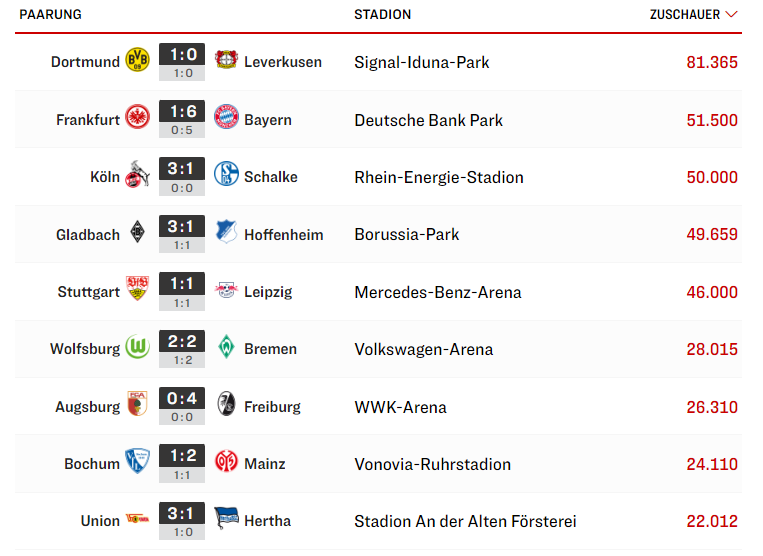
Task: Click the Bayer Leverkusen club crest
Action: coord(226,60)
